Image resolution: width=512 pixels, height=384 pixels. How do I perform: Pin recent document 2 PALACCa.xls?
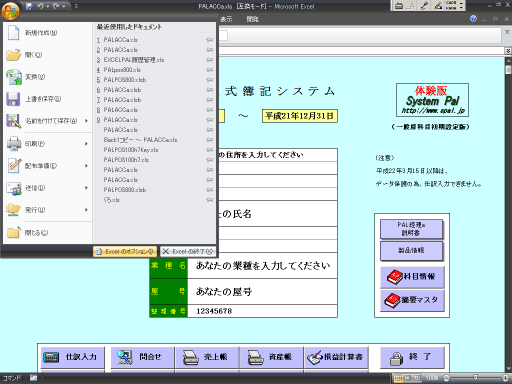pos(209,50)
